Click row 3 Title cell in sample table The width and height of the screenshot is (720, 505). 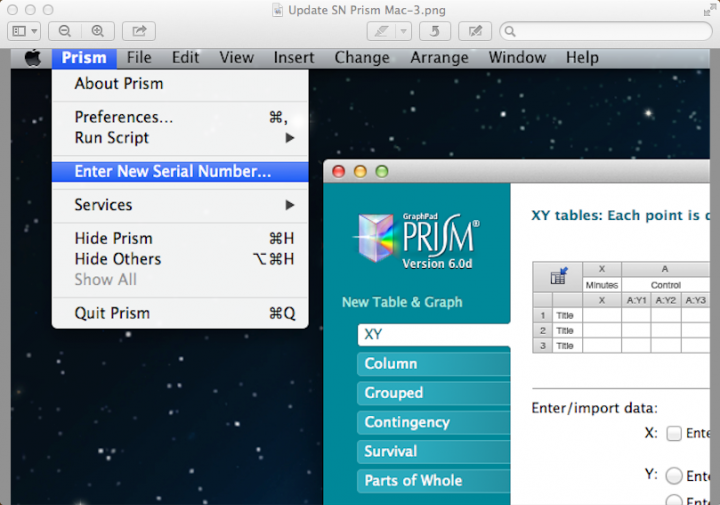[567, 346]
